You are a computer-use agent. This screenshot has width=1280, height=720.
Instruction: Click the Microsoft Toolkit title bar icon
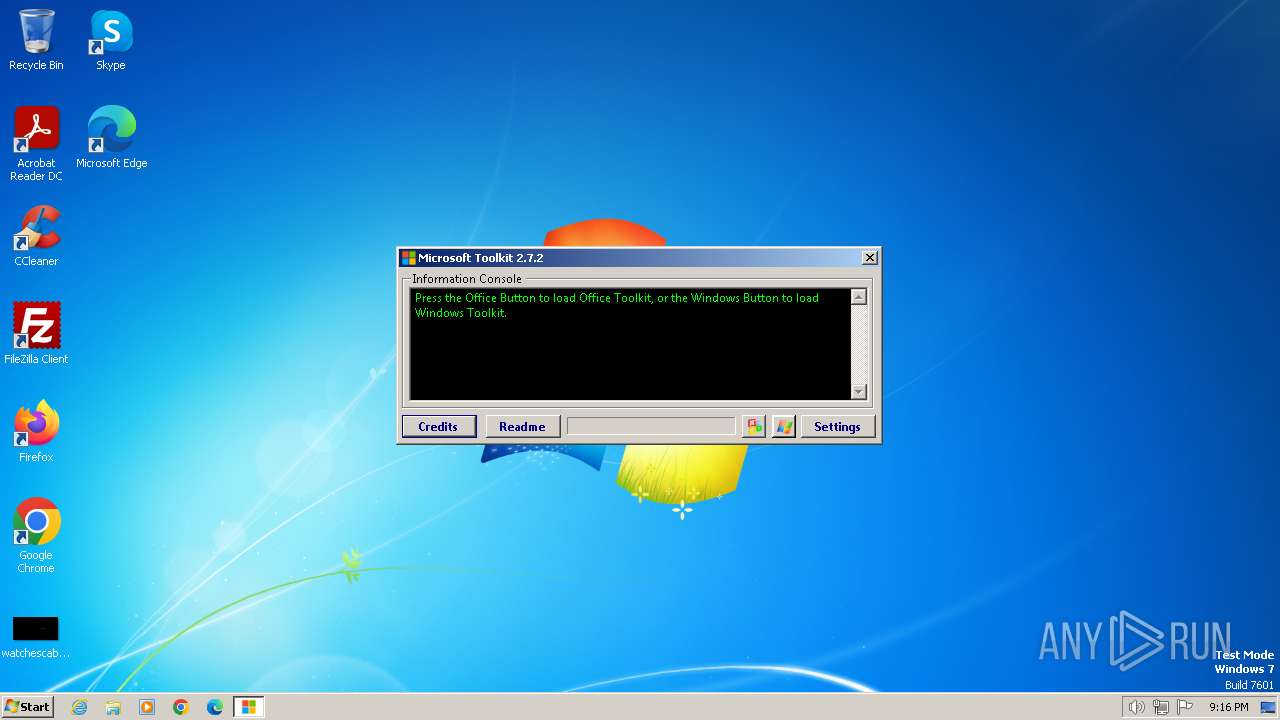point(408,258)
